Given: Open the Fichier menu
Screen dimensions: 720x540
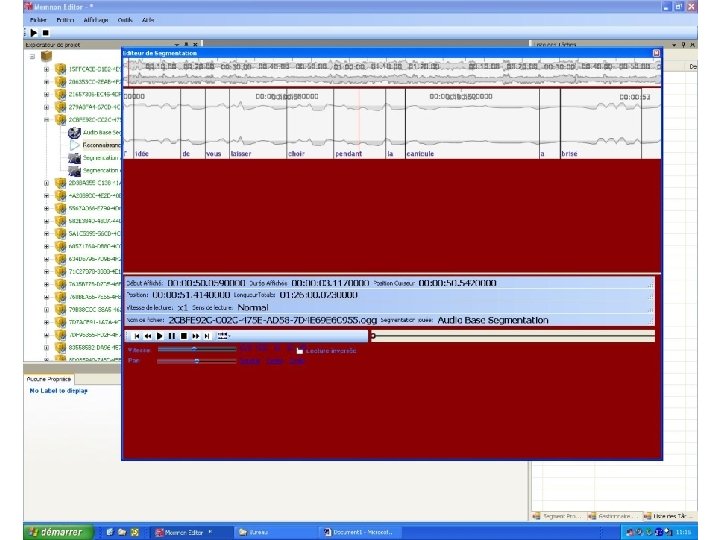Looking at the screenshot, I should coord(38,20).
